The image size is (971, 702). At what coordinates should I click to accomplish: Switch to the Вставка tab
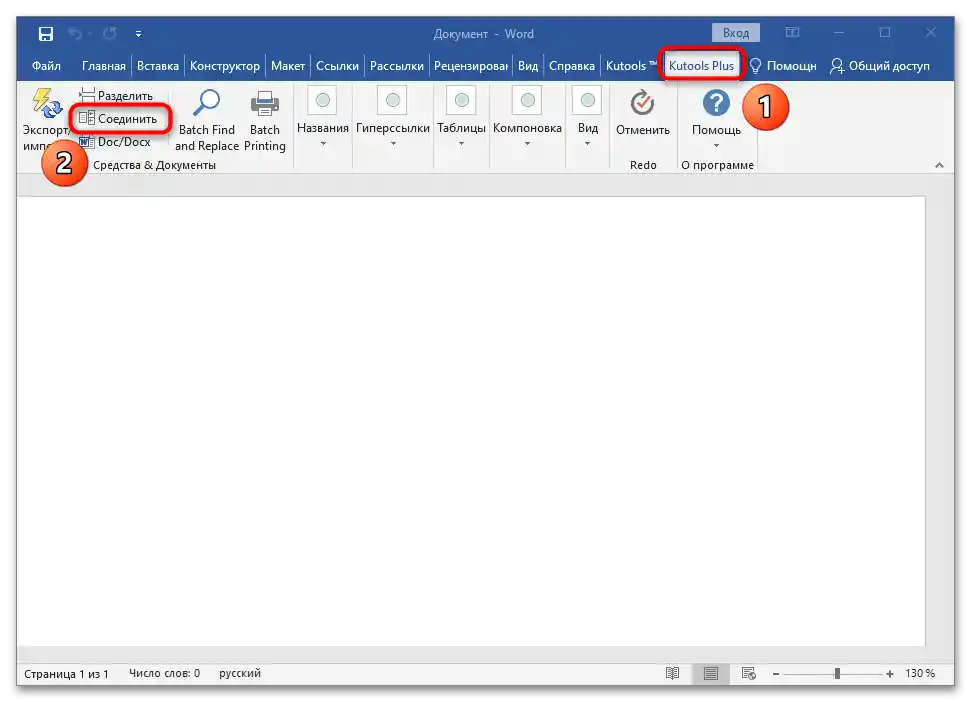point(158,66)
